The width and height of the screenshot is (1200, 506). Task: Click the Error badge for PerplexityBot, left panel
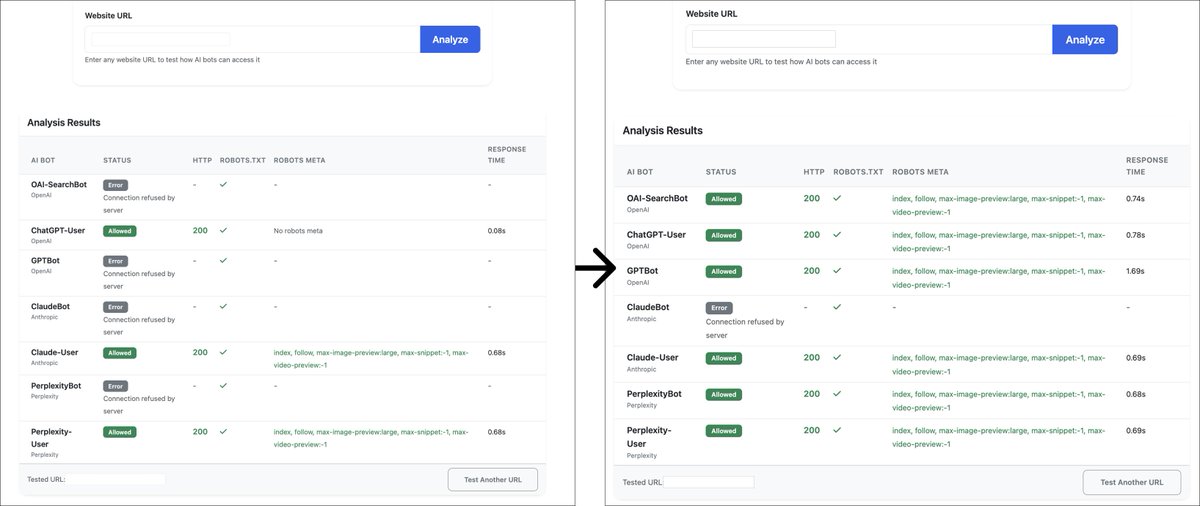115,385
